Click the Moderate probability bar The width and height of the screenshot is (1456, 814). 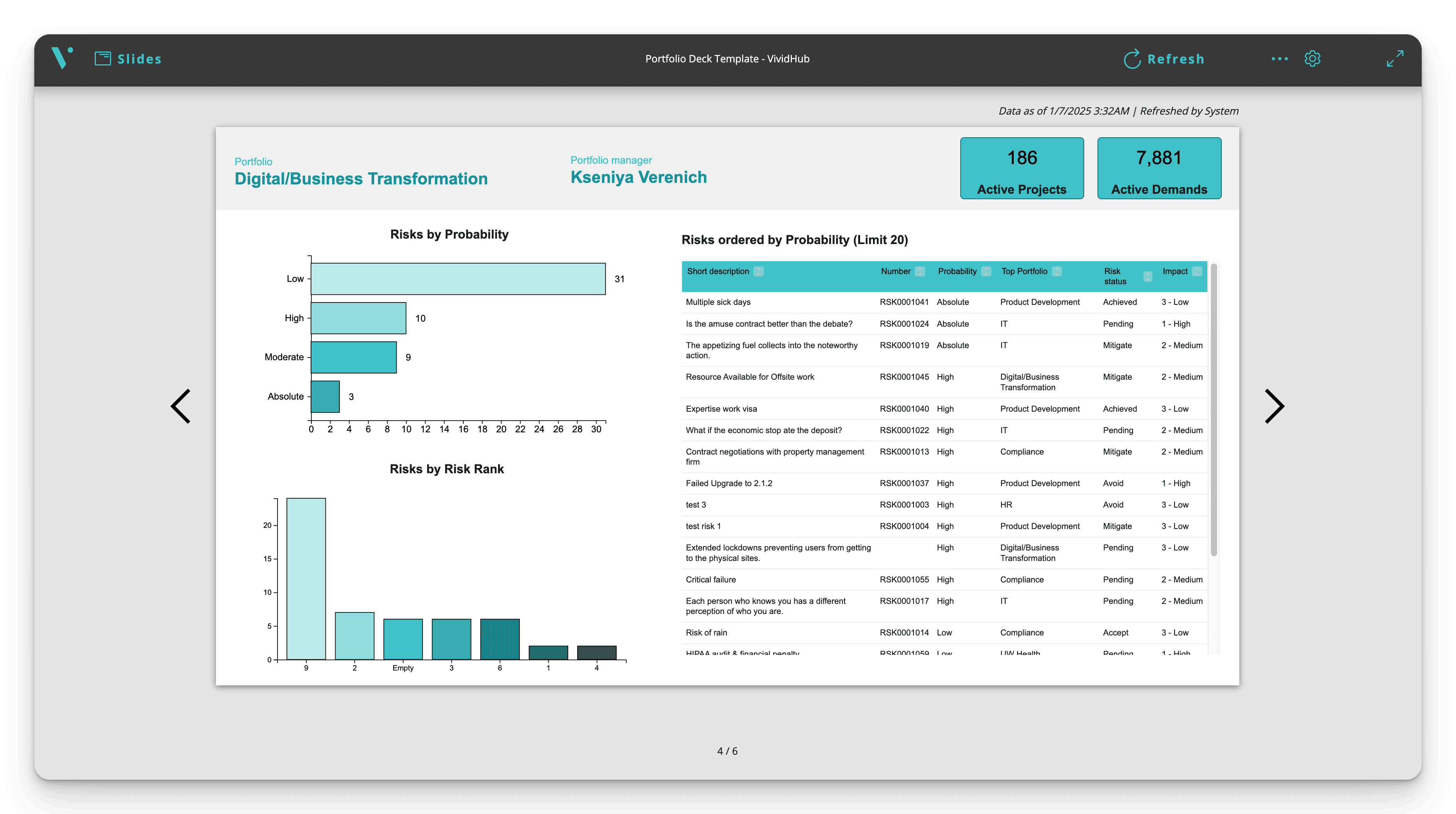tap(354, 357)
